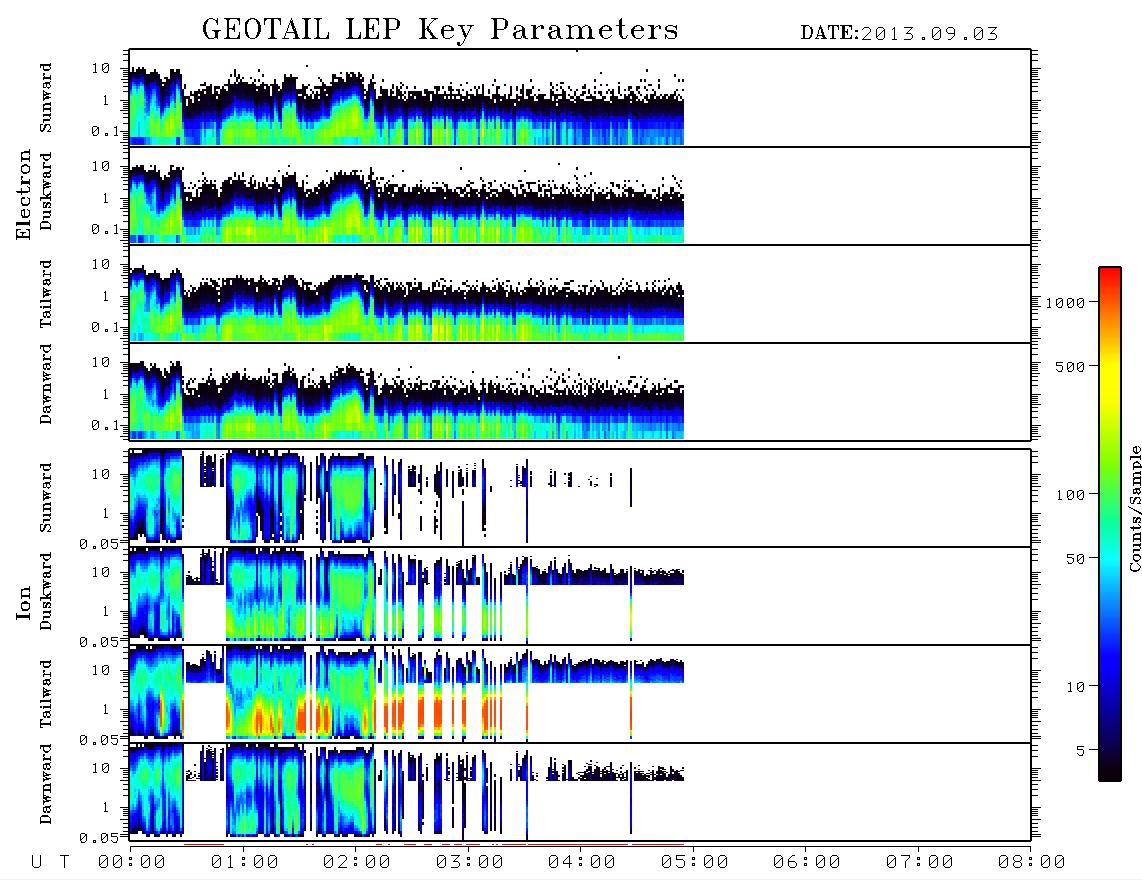The image size is (1142, 880).
Task: Click the 06:00 time axis tick
Action: (x=807, y=862)
